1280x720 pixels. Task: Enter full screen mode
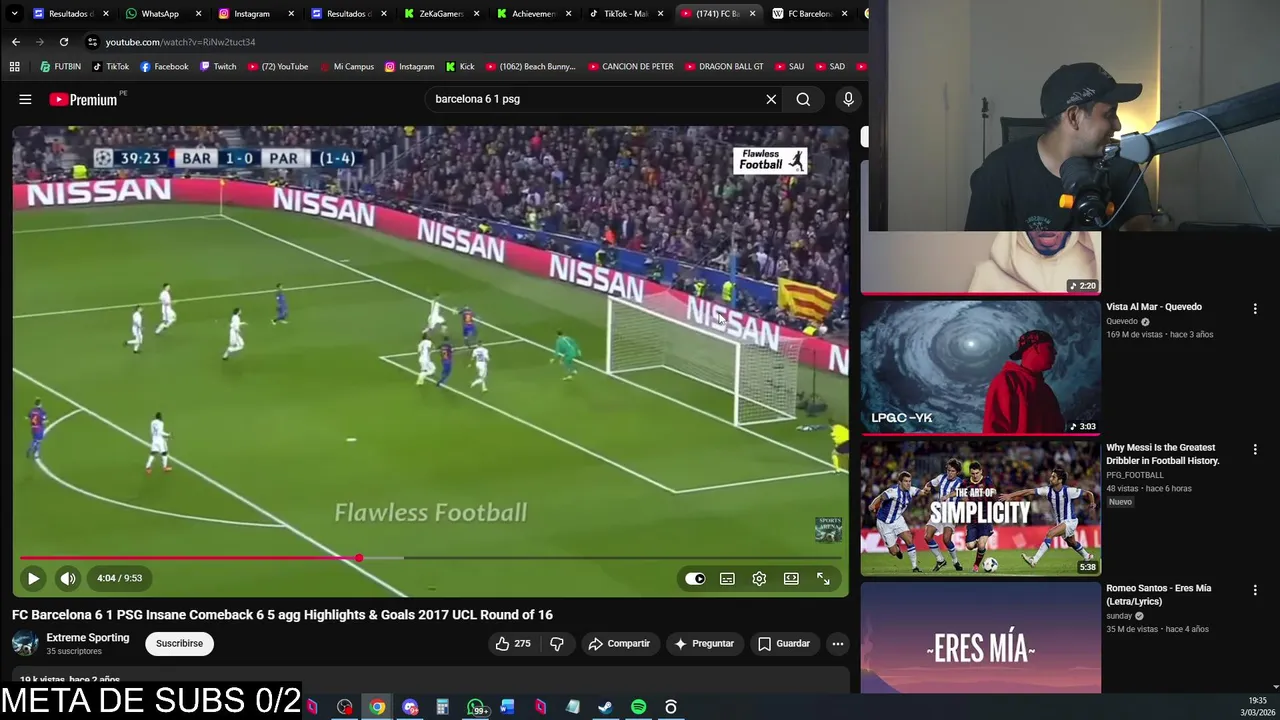823,578
